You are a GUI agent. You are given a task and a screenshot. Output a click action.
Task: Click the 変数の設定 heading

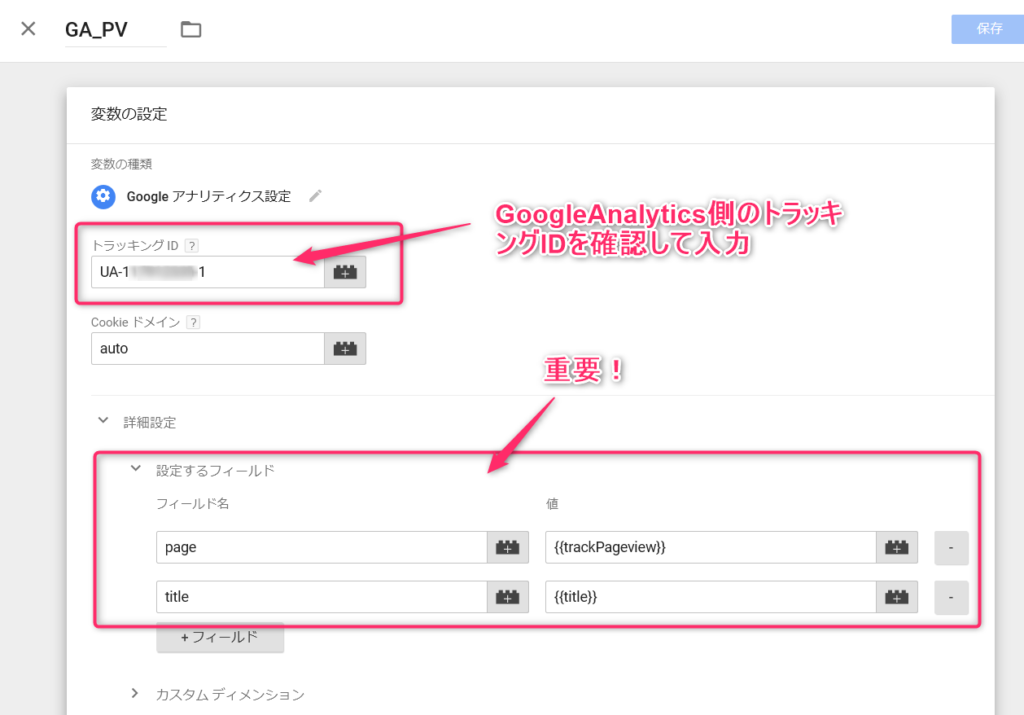(129, 114)
